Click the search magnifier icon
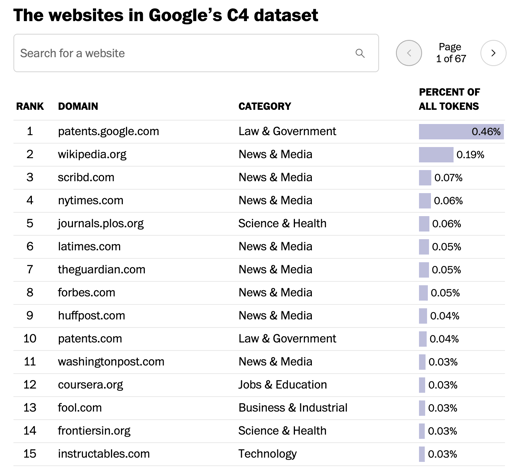The image size is (520, 473). [360, 53]
